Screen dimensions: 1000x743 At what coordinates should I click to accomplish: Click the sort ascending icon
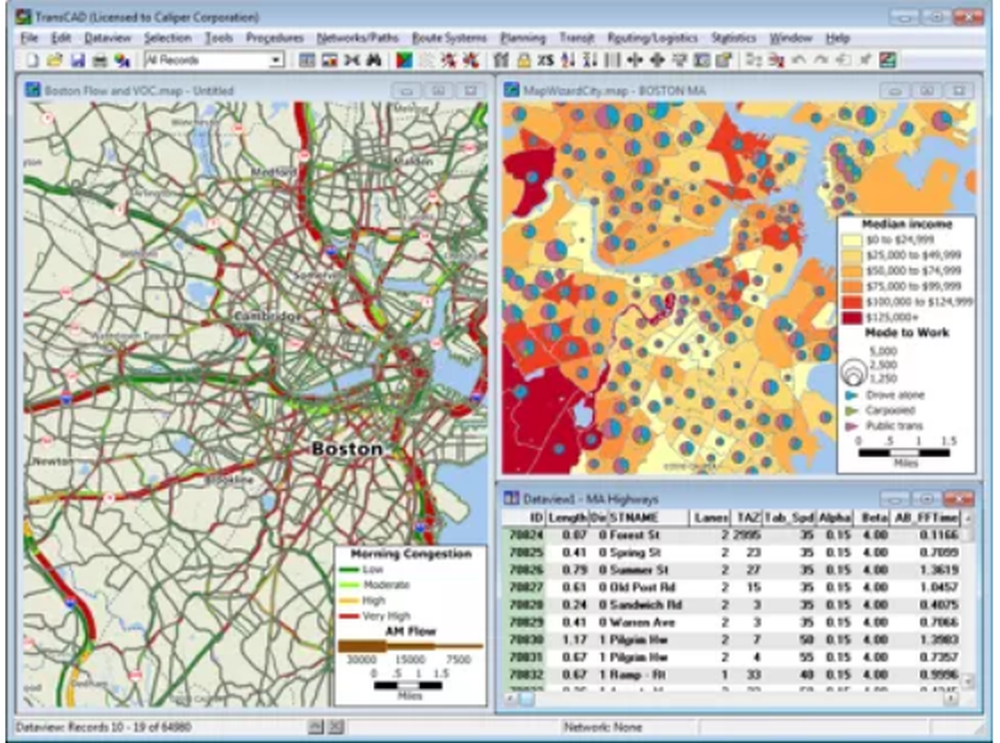click(x=568, y=61)
